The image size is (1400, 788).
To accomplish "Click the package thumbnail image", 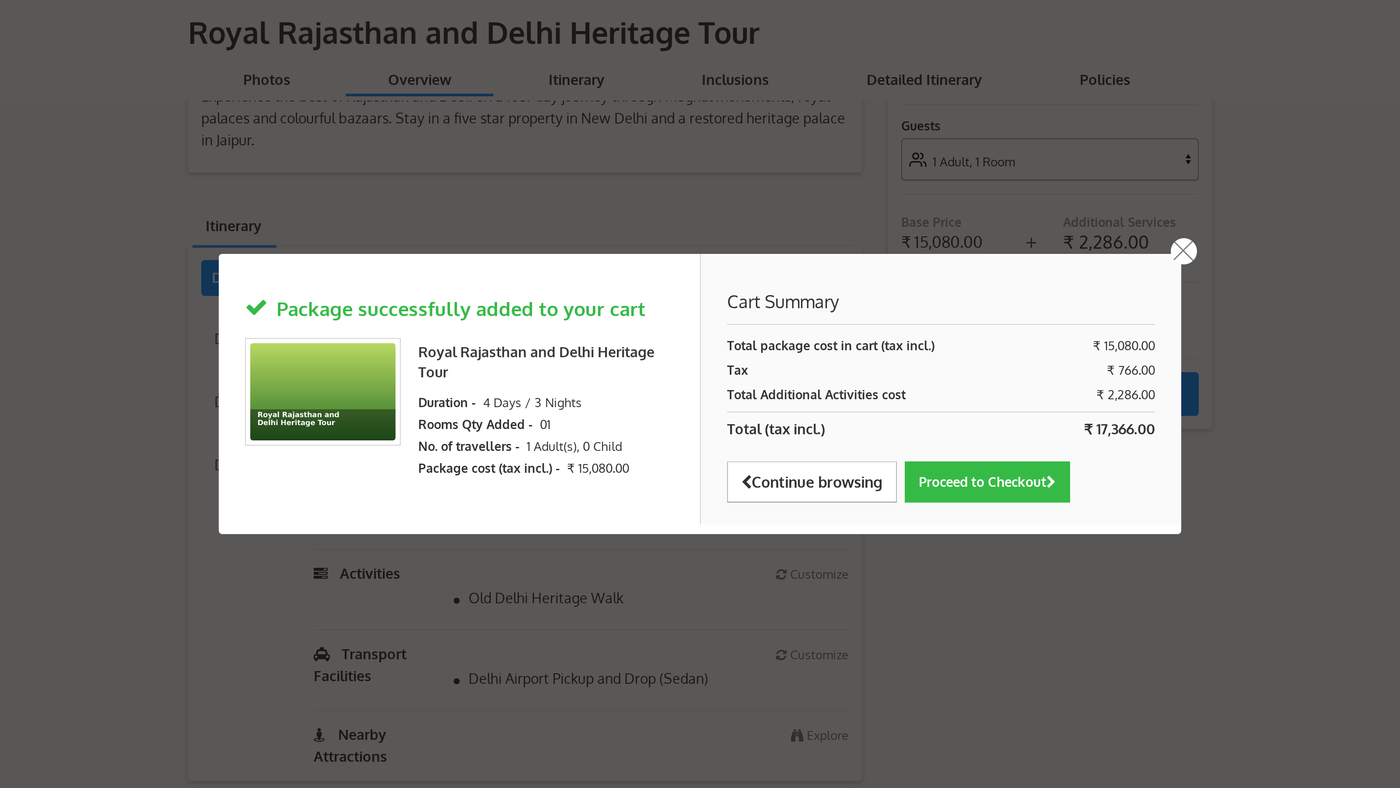I will [x=323, y=392].
